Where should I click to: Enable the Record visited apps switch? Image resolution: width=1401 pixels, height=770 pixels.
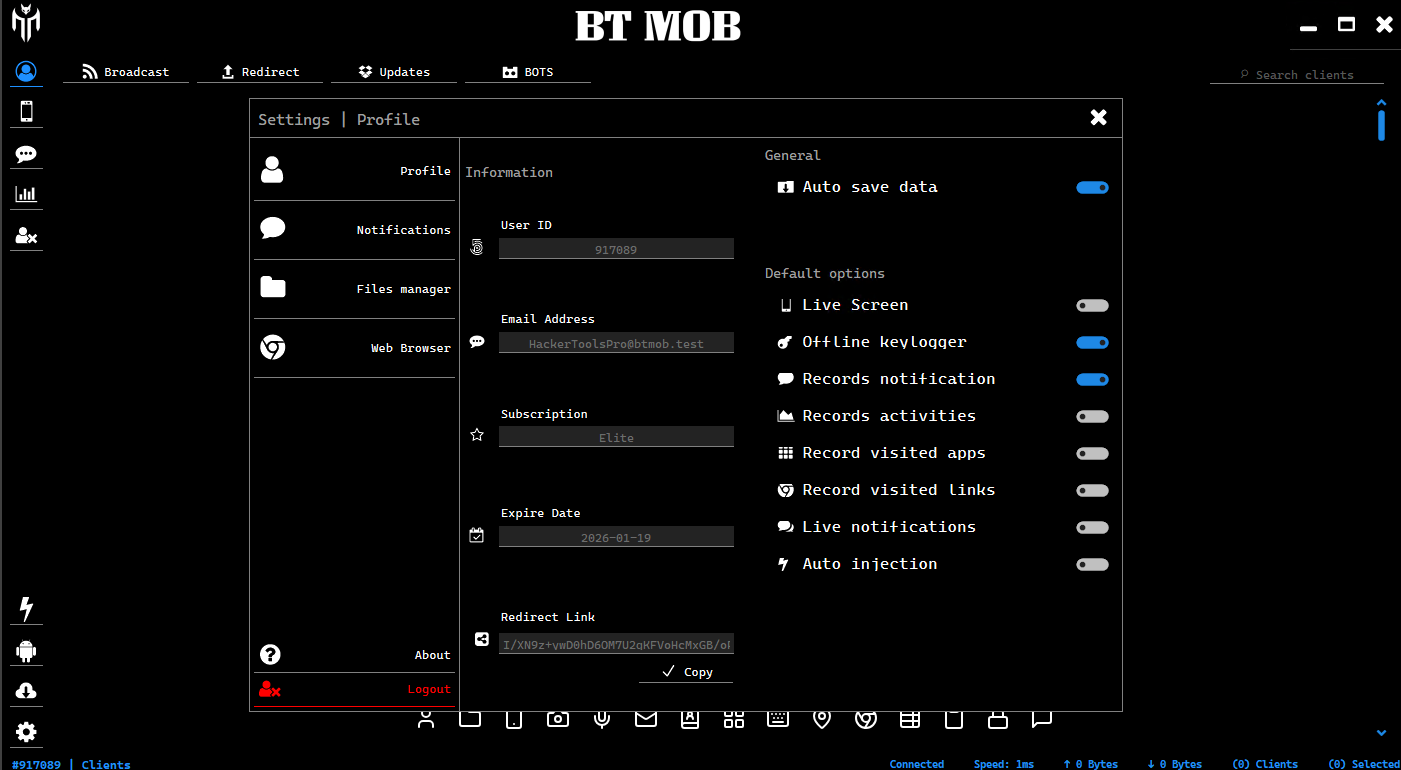click(1092, 453)
